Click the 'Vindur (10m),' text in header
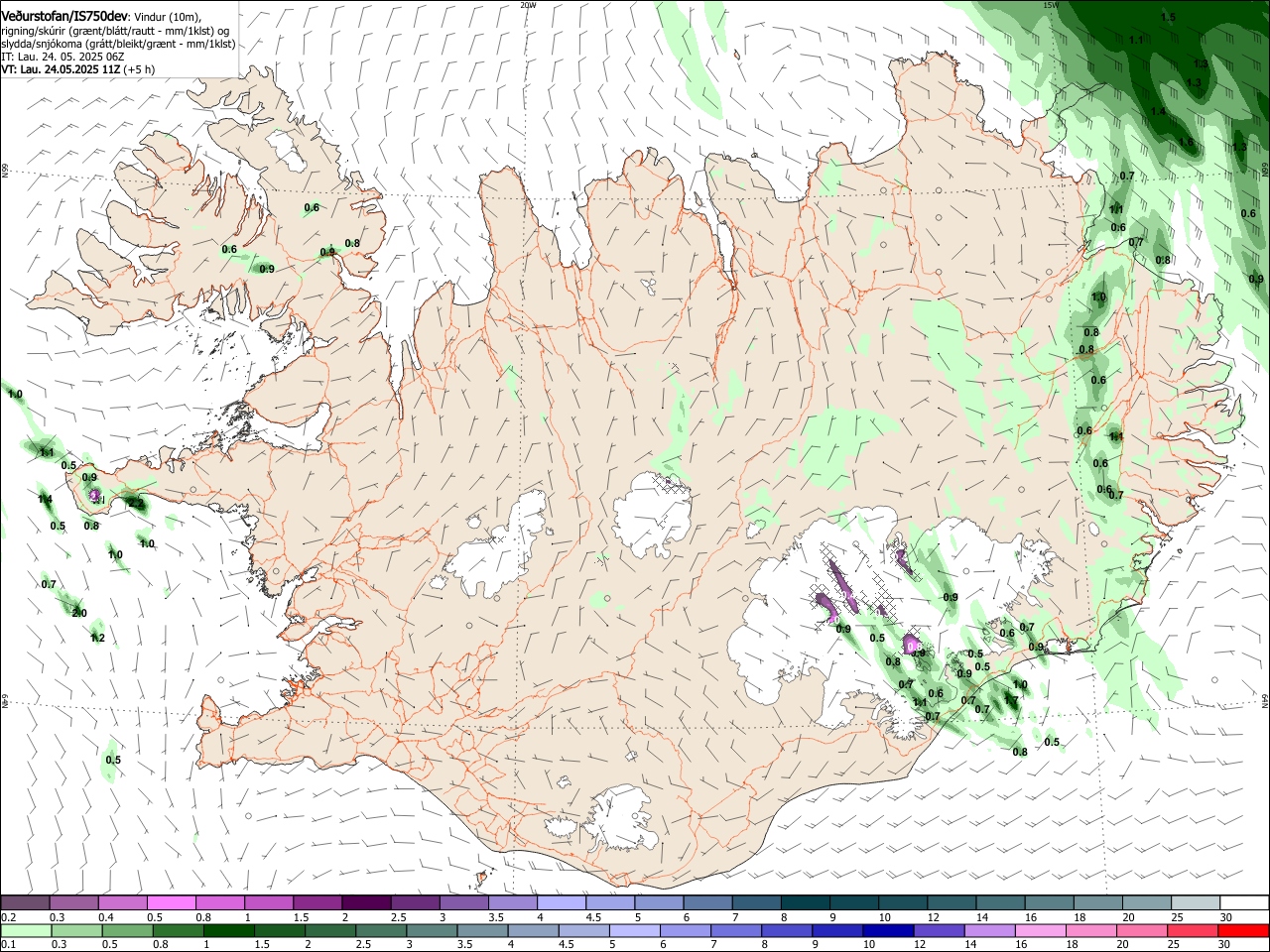Screen dimensions: 1270x952 point(167,17)
